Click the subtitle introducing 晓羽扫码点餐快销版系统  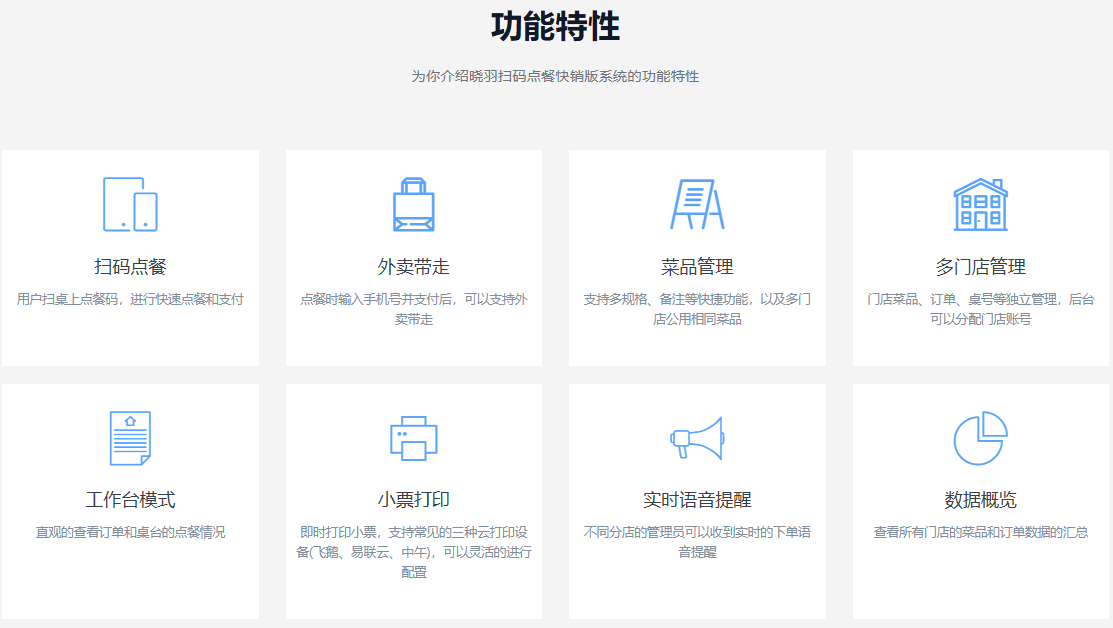[555, 76]
